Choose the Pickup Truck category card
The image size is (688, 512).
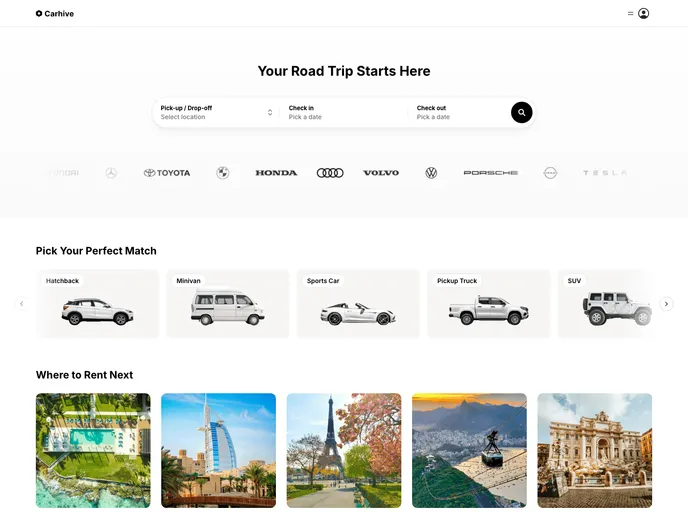tap(488, 304)
